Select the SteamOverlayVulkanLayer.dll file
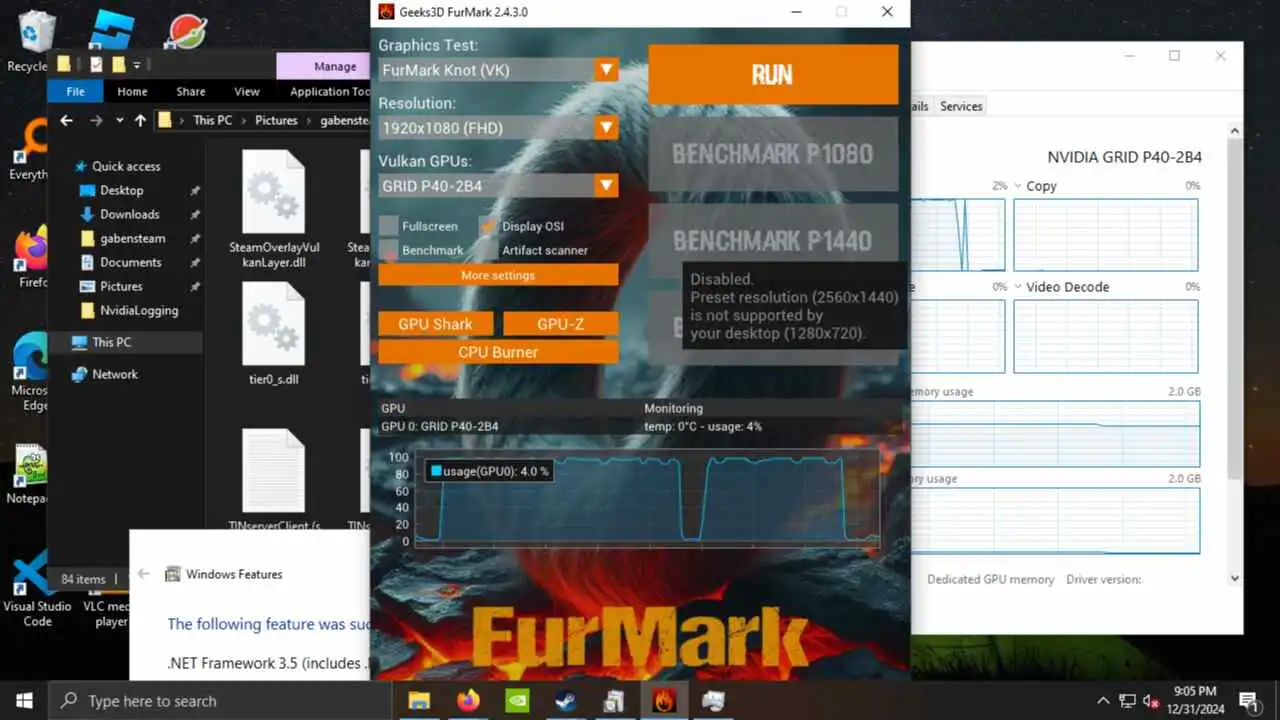 tap(274, 210)
